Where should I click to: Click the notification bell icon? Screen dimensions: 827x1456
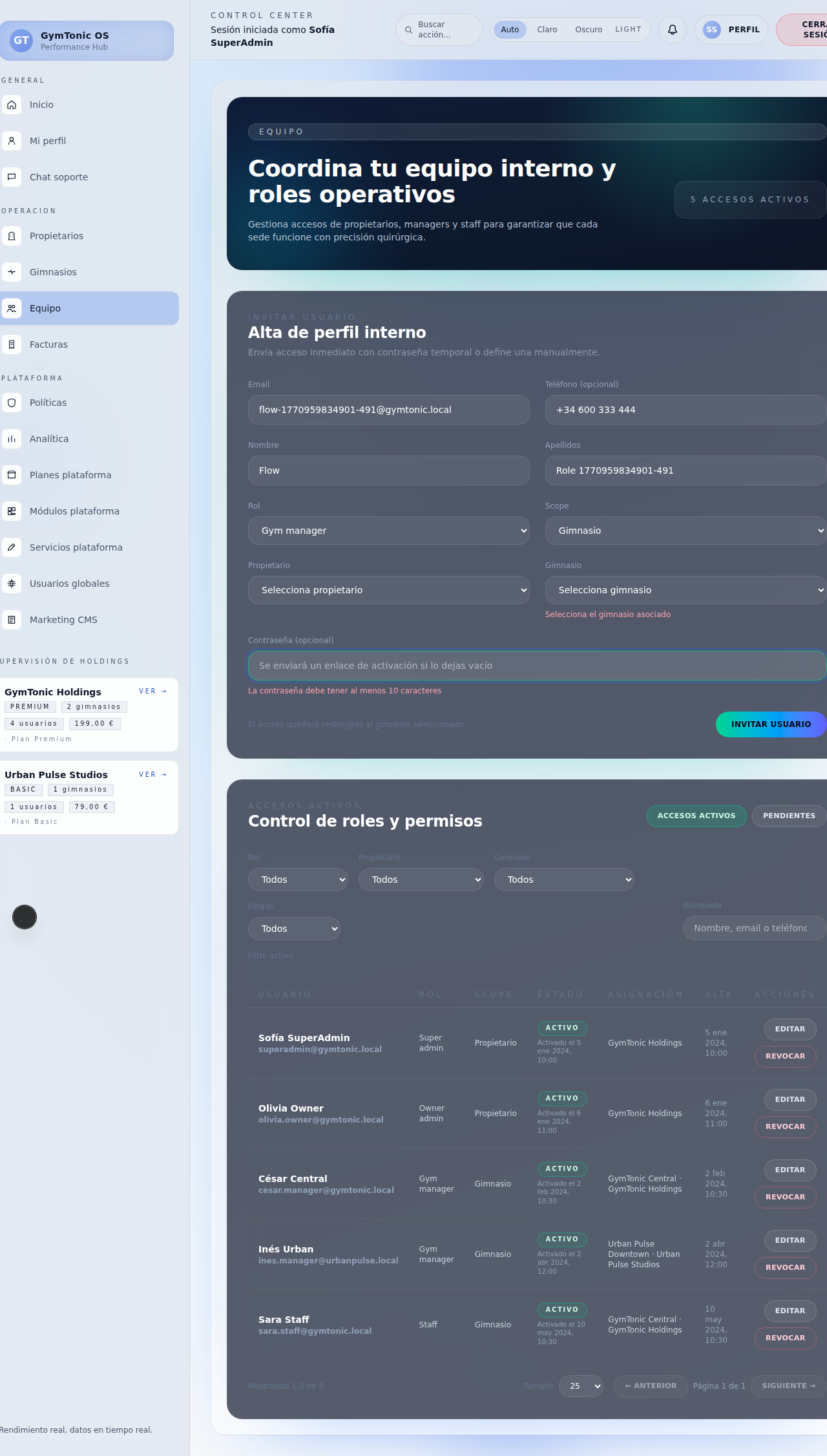point(672,30)
